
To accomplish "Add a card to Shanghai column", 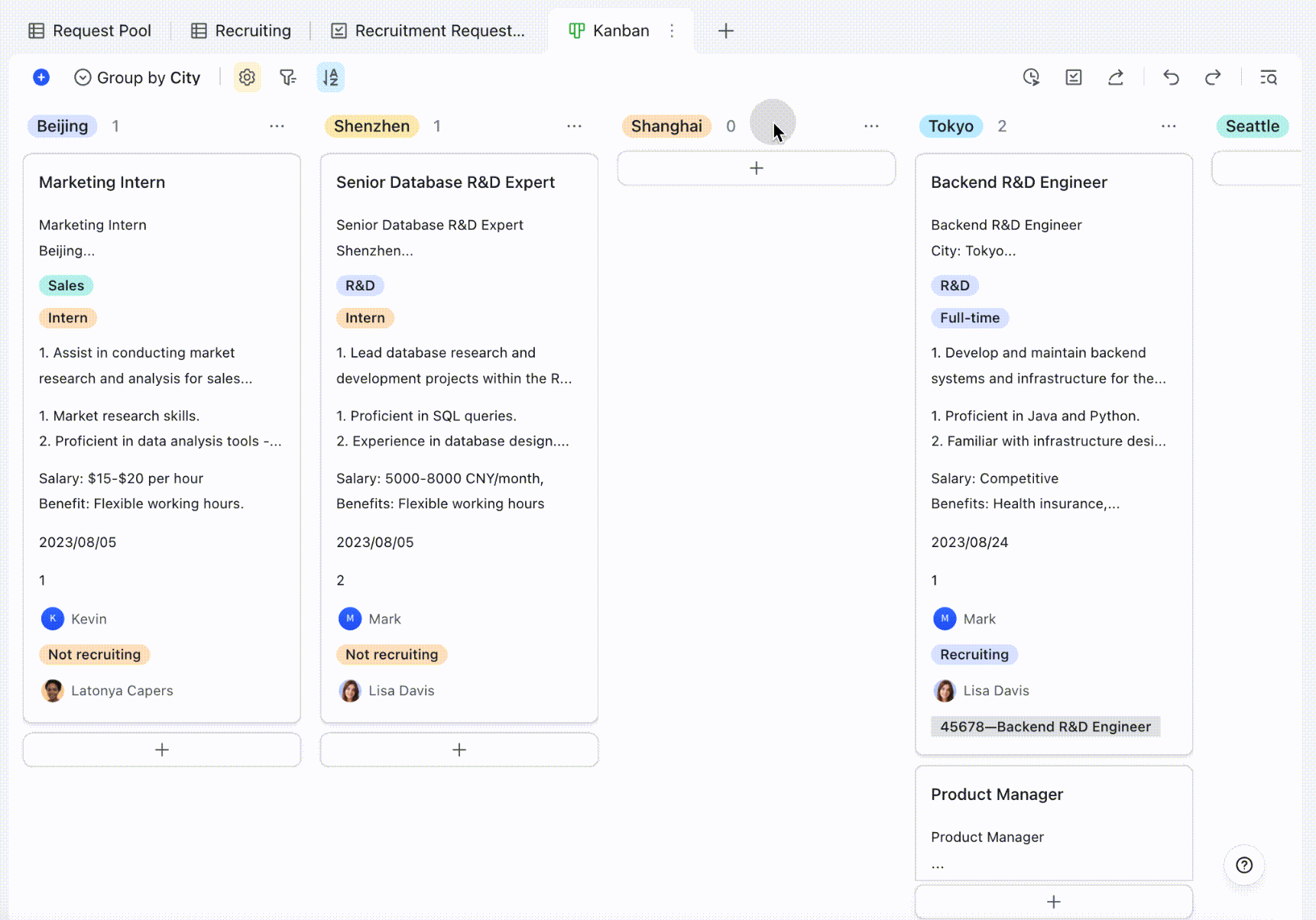I will click(x=756, y=168).
